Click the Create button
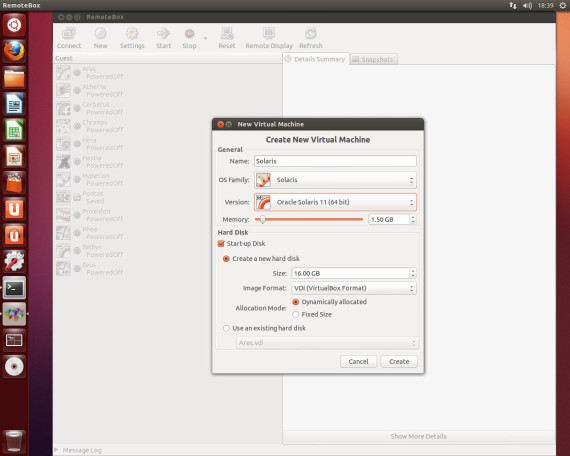Screen dimensions: 570x456 coord(399,361)
